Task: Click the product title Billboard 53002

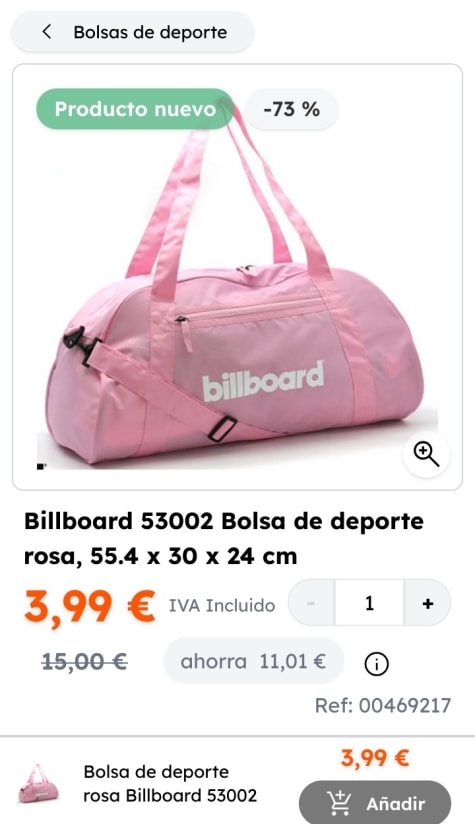Action: click(224, 538)
